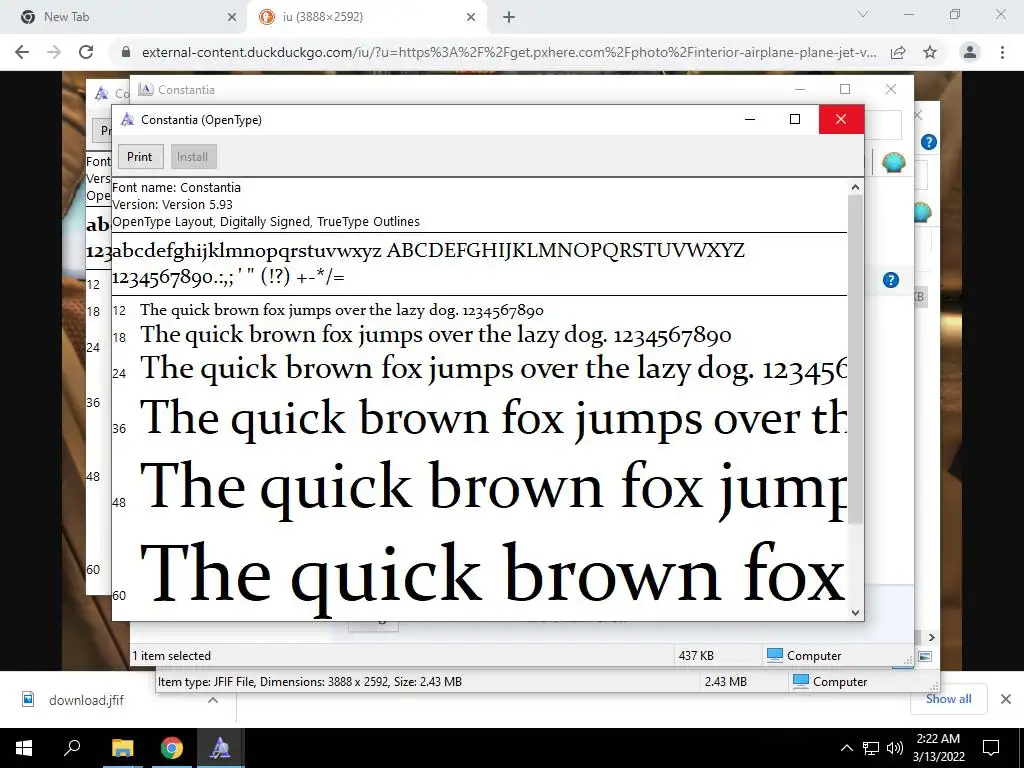Click the Constantia font viewer title icon
The width and height of the screenshot is (1024, 768).
click(128, 120)
